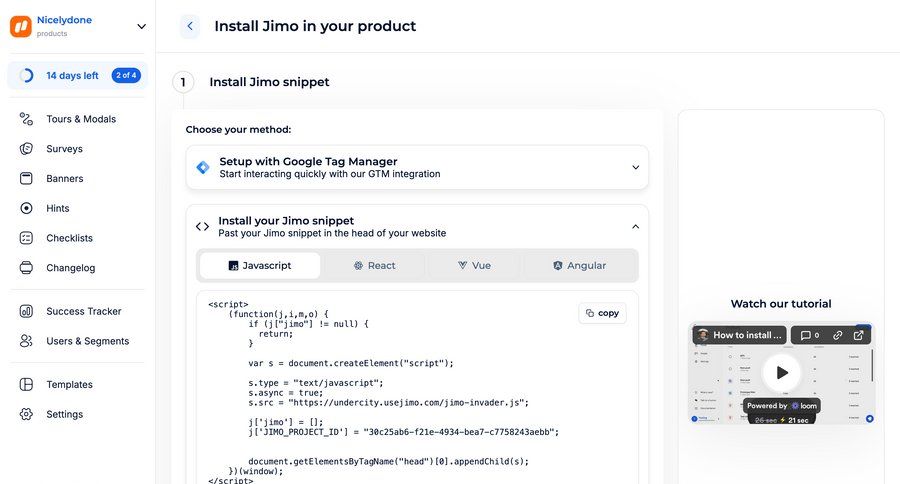Click the Powered by loom badge
This screenshot has width=900, height=484.
tap(781, 406)
